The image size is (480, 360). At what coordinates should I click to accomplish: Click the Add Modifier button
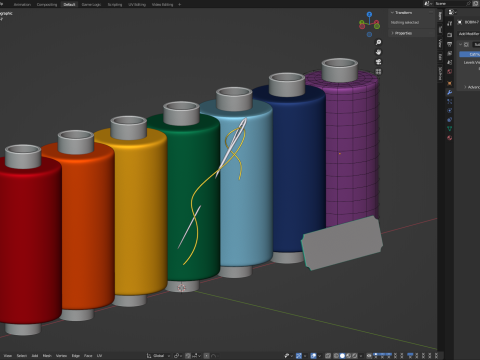coord(469,34)
